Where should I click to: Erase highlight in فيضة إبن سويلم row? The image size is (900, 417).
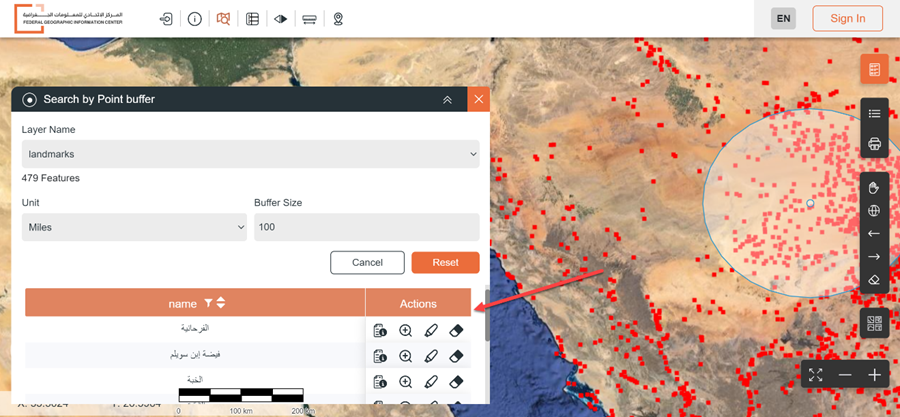456,356
